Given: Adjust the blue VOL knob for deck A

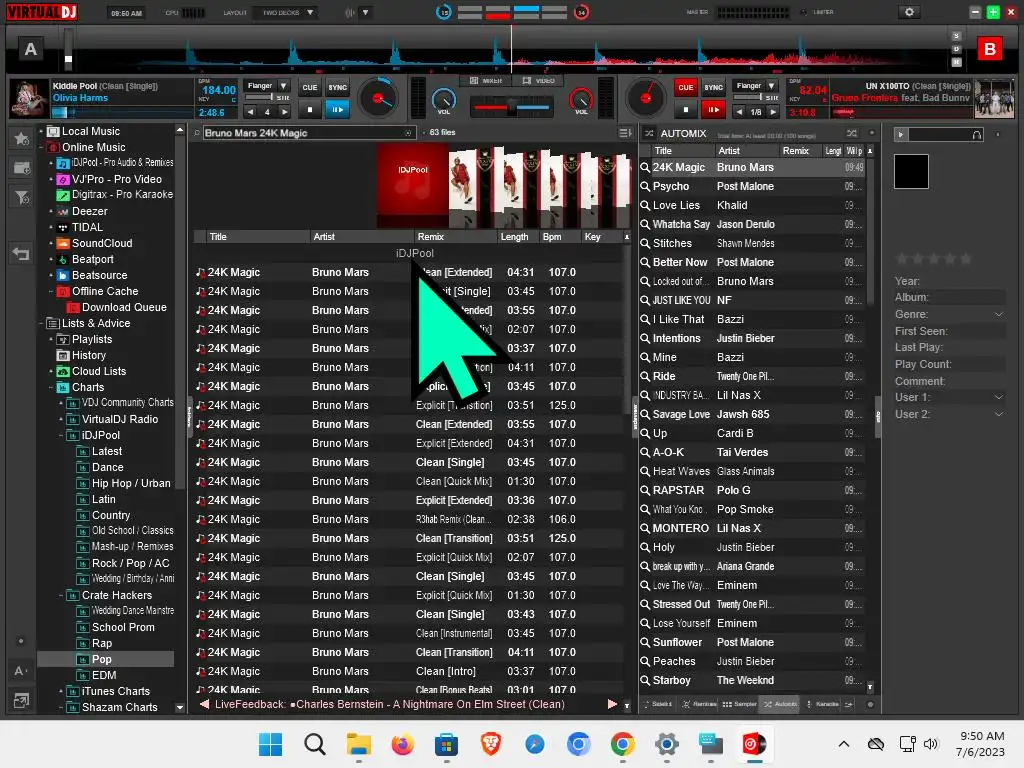Looking at the screenshot, I should click(443, 100).
